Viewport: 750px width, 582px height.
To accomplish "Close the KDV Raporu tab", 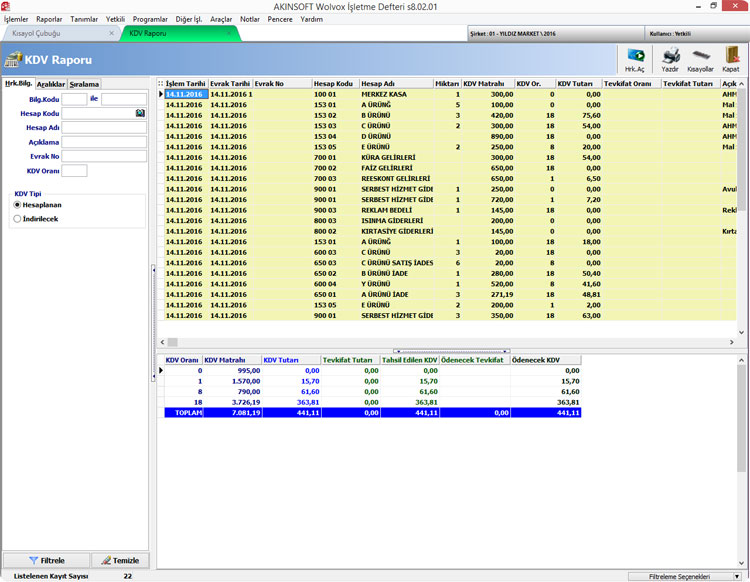I will tap(229, 33).
